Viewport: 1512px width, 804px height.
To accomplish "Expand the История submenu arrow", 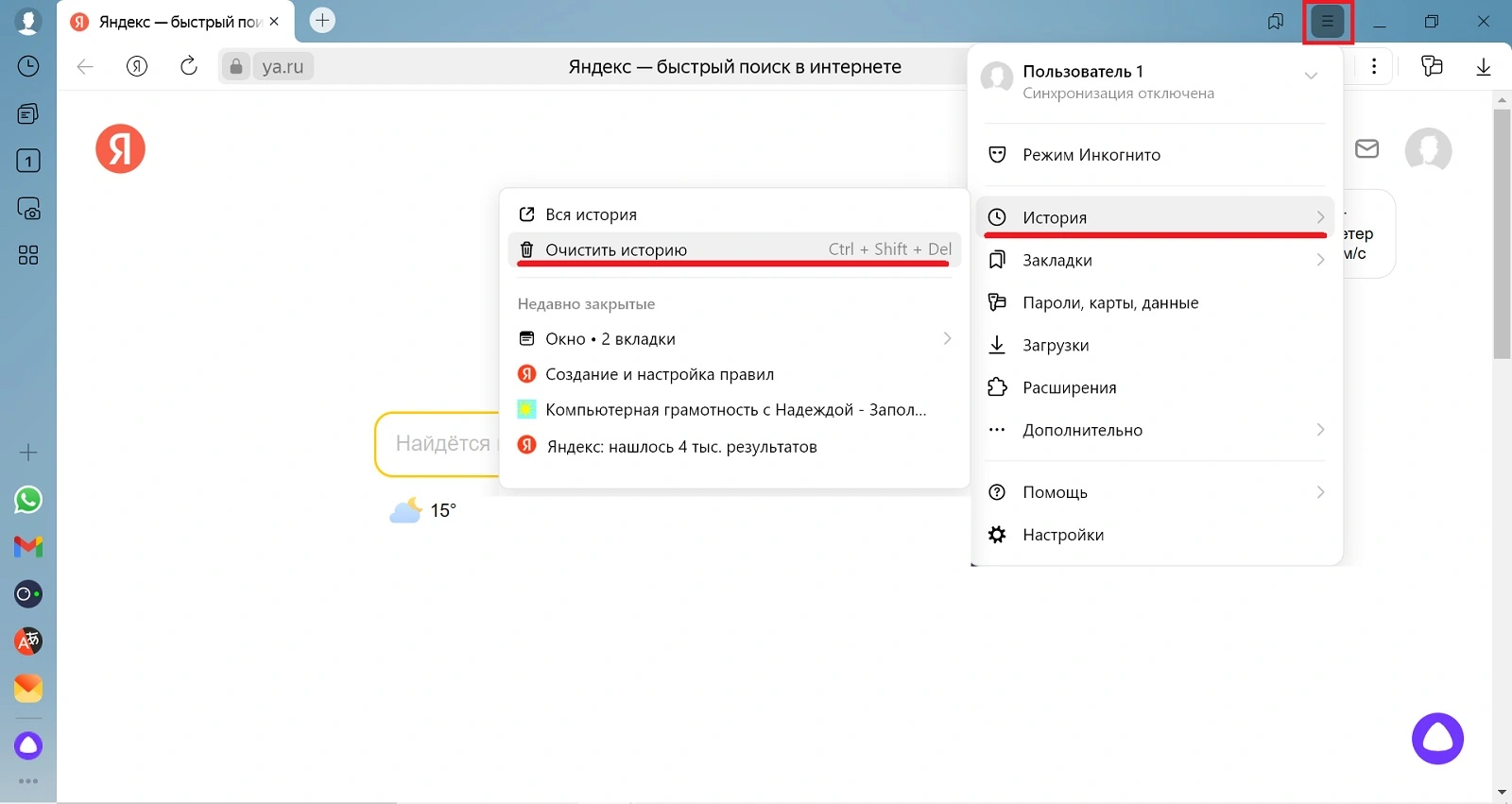I will coord(1320,217).
